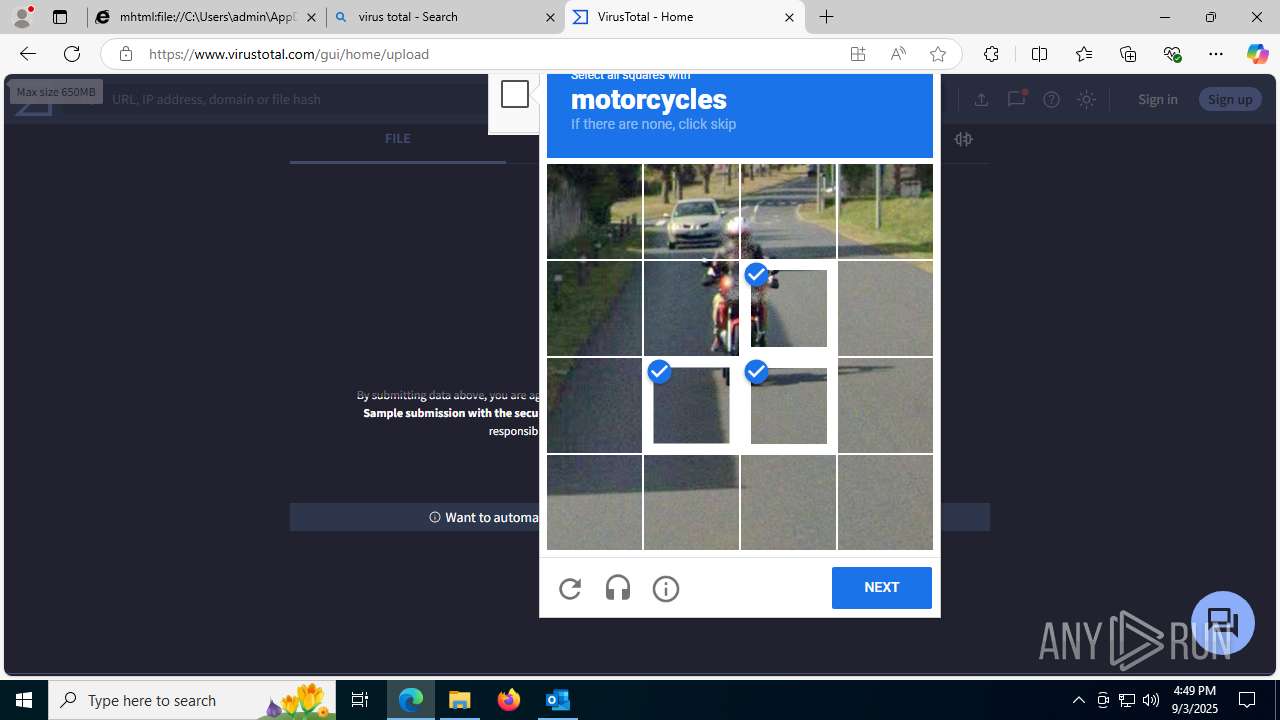Open the chat support bubble

tap(1223, 623)
